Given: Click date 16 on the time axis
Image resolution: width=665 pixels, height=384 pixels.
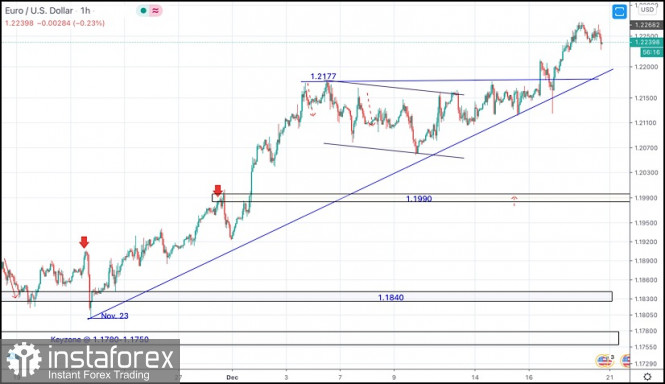Looking at the screenshot, I should (x=529, y=377).
